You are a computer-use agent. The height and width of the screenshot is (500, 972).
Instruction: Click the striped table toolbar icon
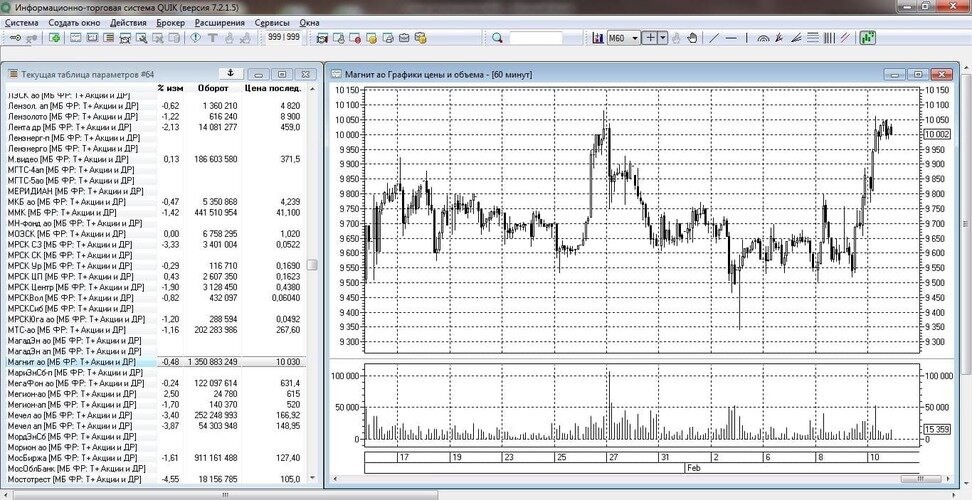108,38
